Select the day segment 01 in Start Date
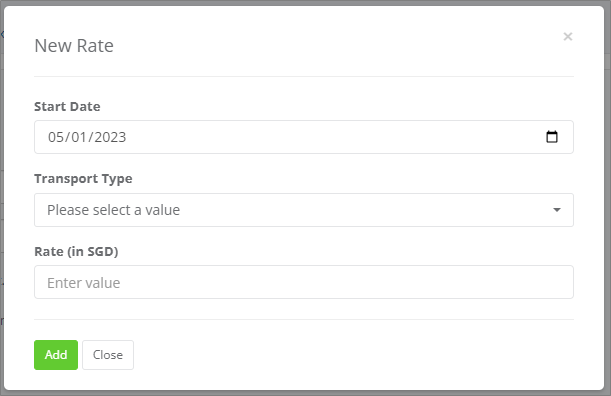 coord(79,137)
